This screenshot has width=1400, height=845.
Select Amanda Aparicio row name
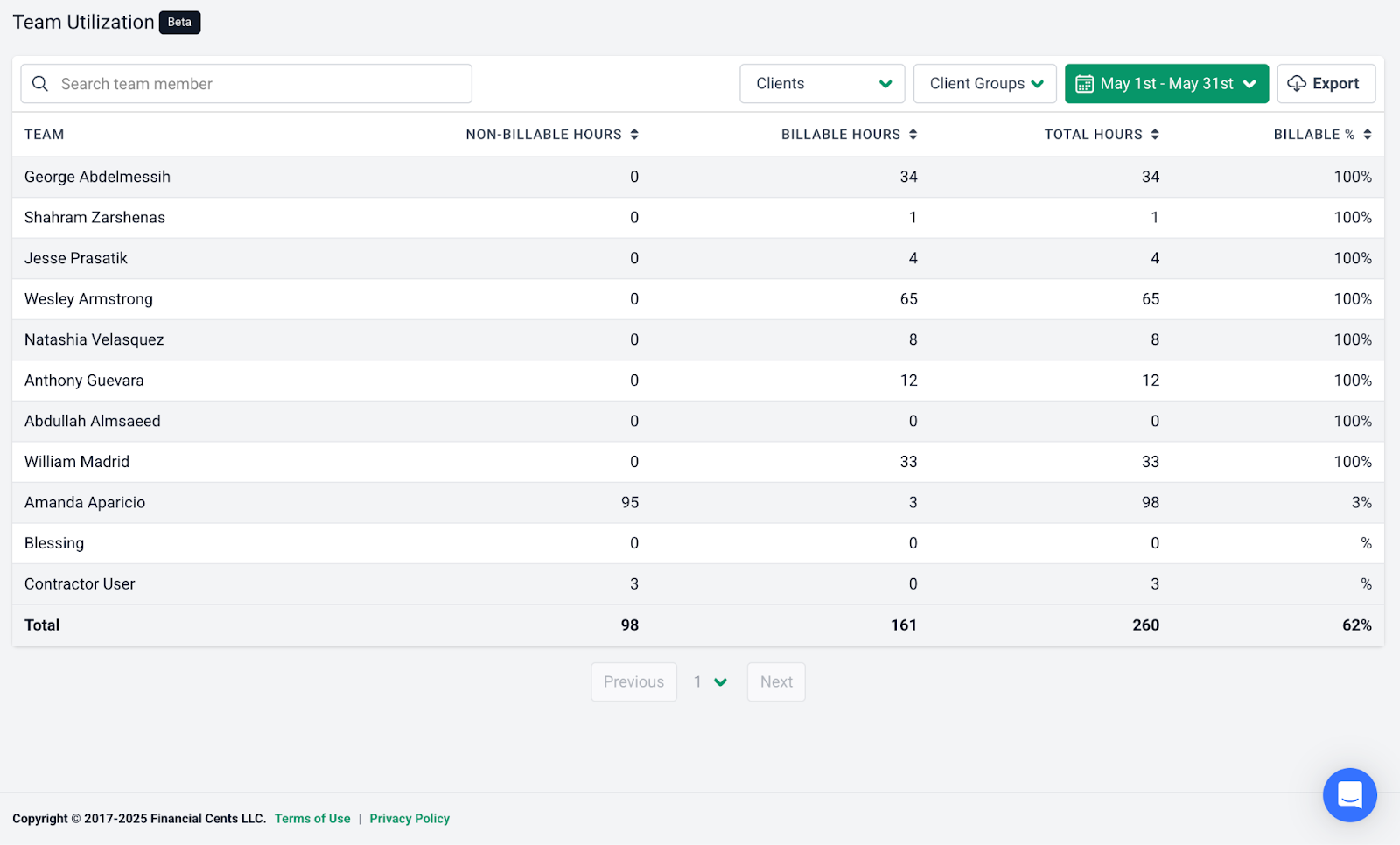click(x=85, y=503)
